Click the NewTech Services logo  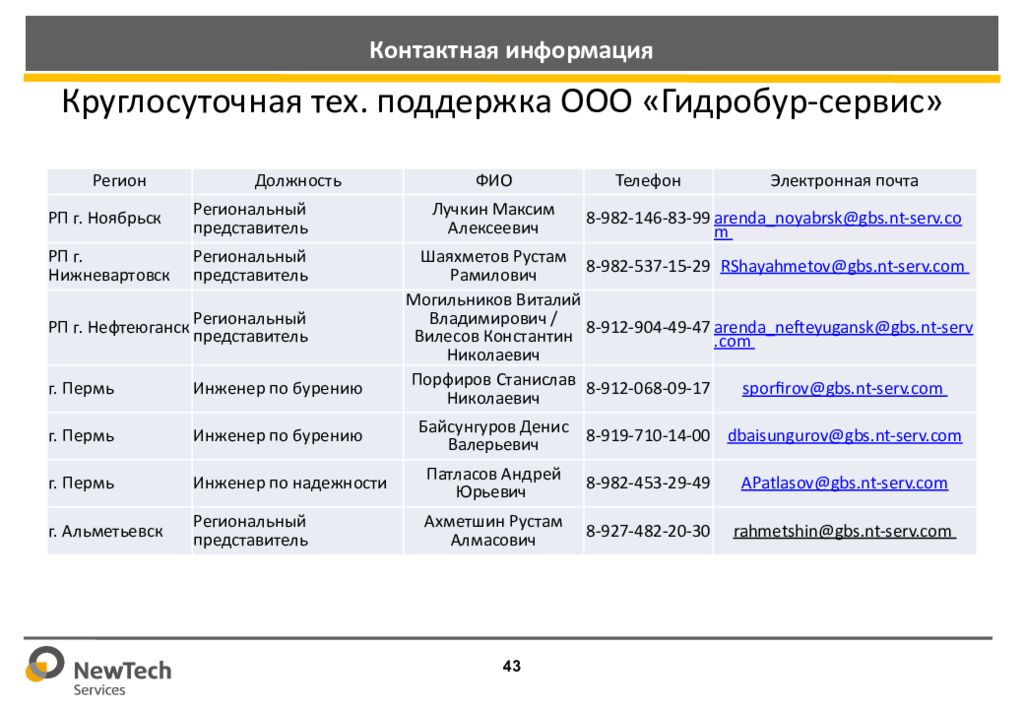tap(98, 671)
